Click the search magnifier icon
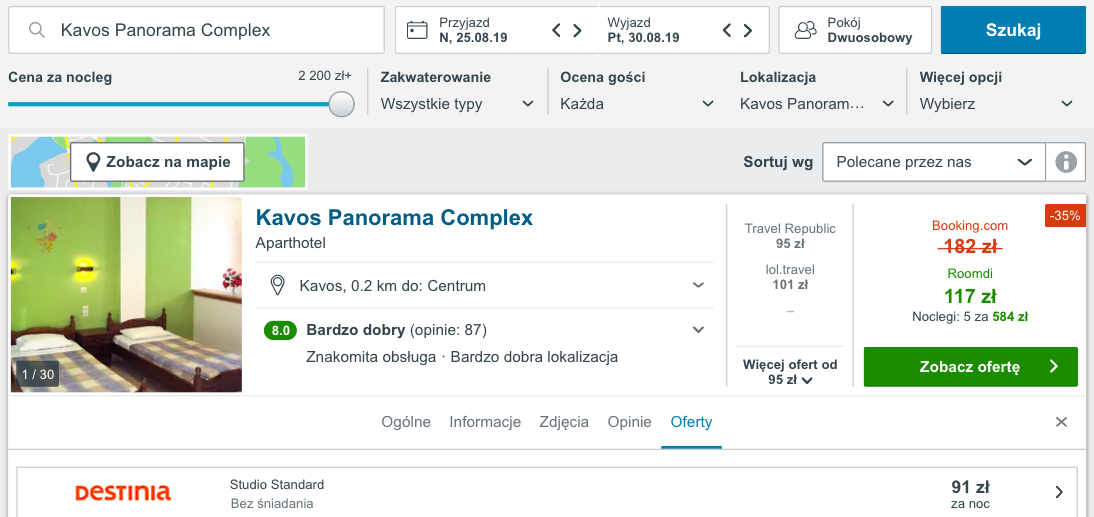The image size is (1094, 517). click(37, 30)
